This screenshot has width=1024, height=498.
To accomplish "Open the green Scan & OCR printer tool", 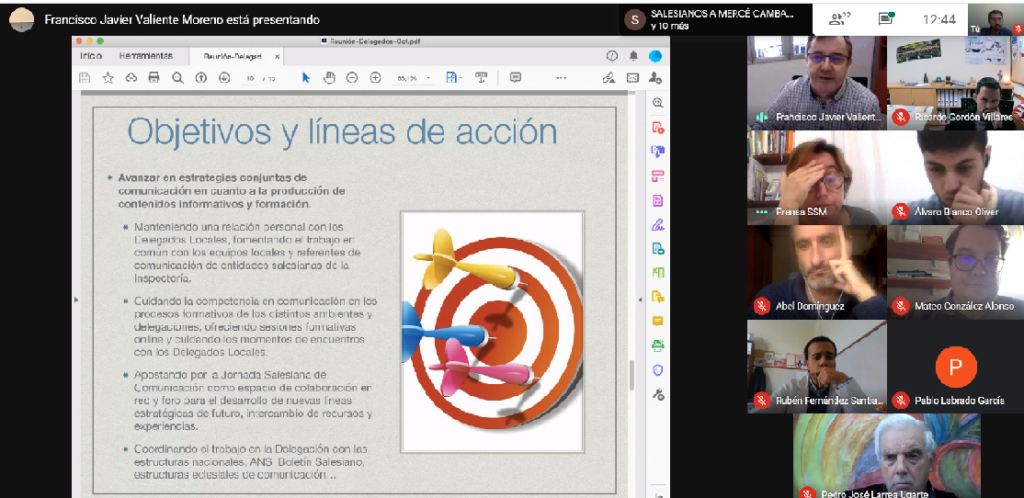I will [658, 345].
